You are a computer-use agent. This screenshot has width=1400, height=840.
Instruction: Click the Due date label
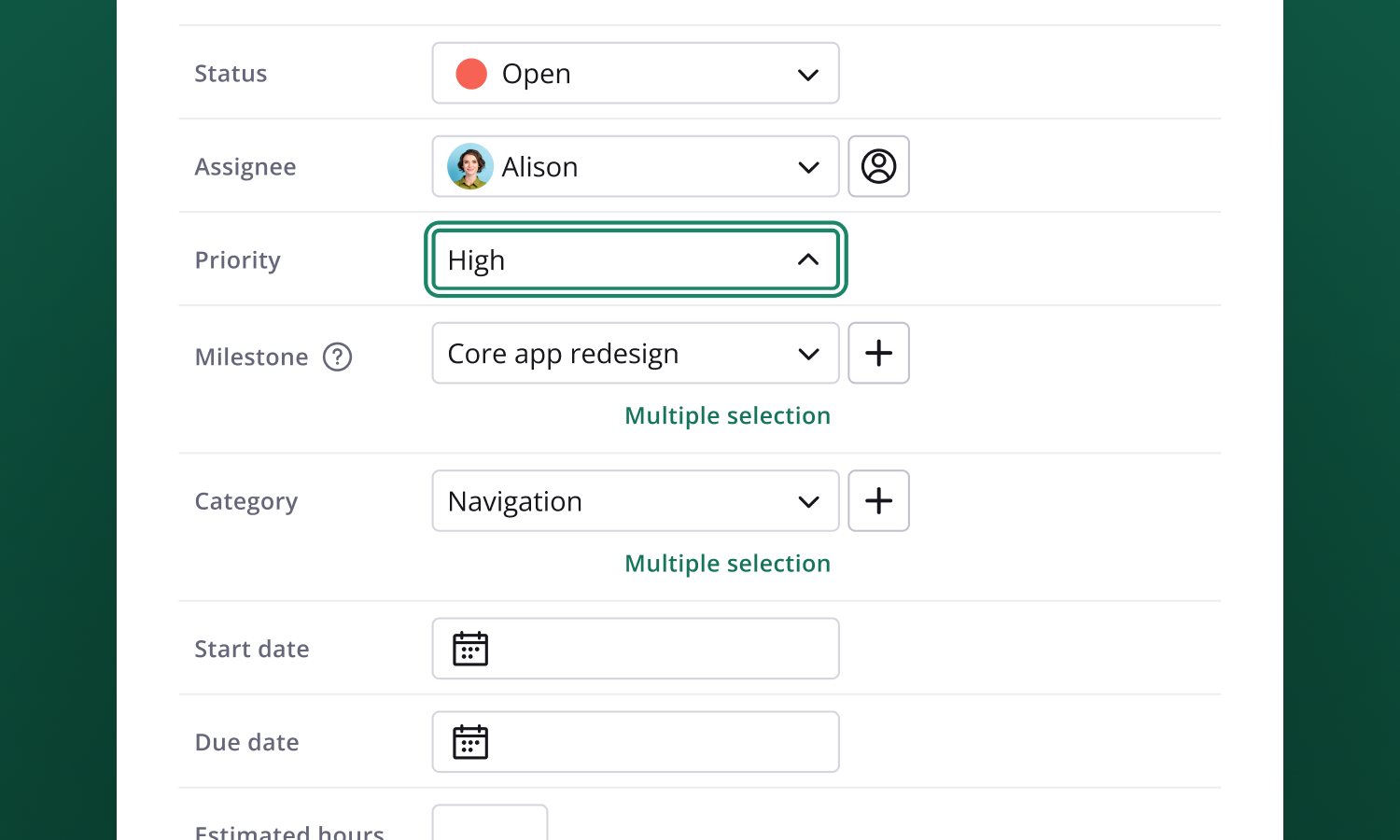pos(246,742)
